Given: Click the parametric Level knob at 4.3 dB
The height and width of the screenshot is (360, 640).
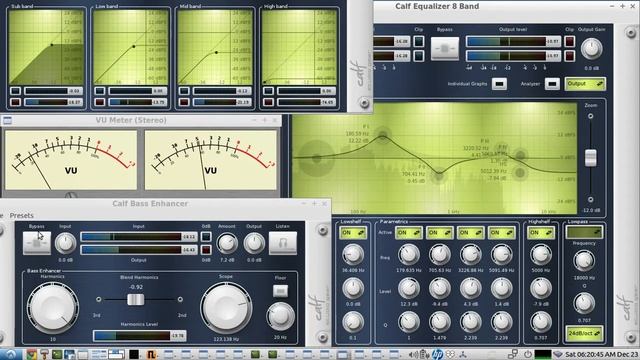Looking at the screenshot, I should tap(470, 288).
